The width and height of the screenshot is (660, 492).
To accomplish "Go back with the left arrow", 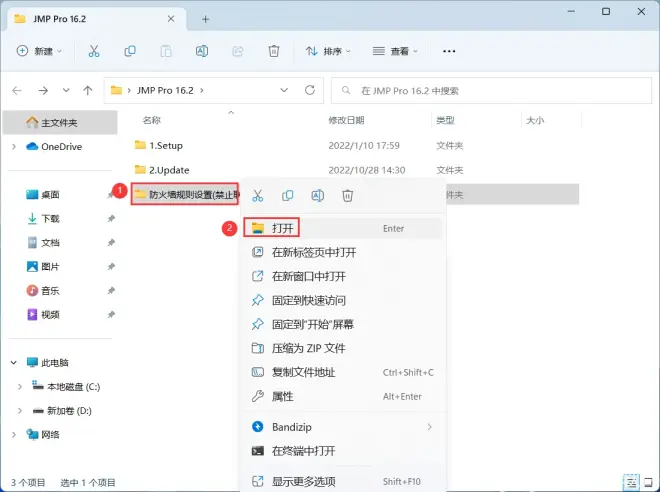I will tap(17, 90).
